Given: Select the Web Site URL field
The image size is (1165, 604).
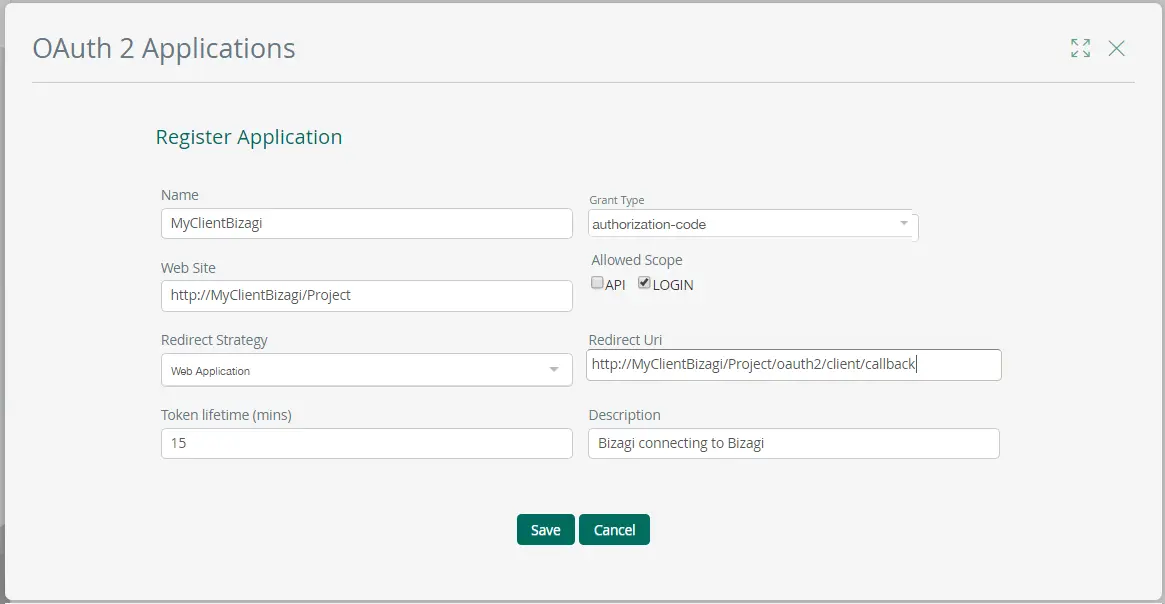Looking at the screenshot, I should pyautogui.click(x=366, y=296).
